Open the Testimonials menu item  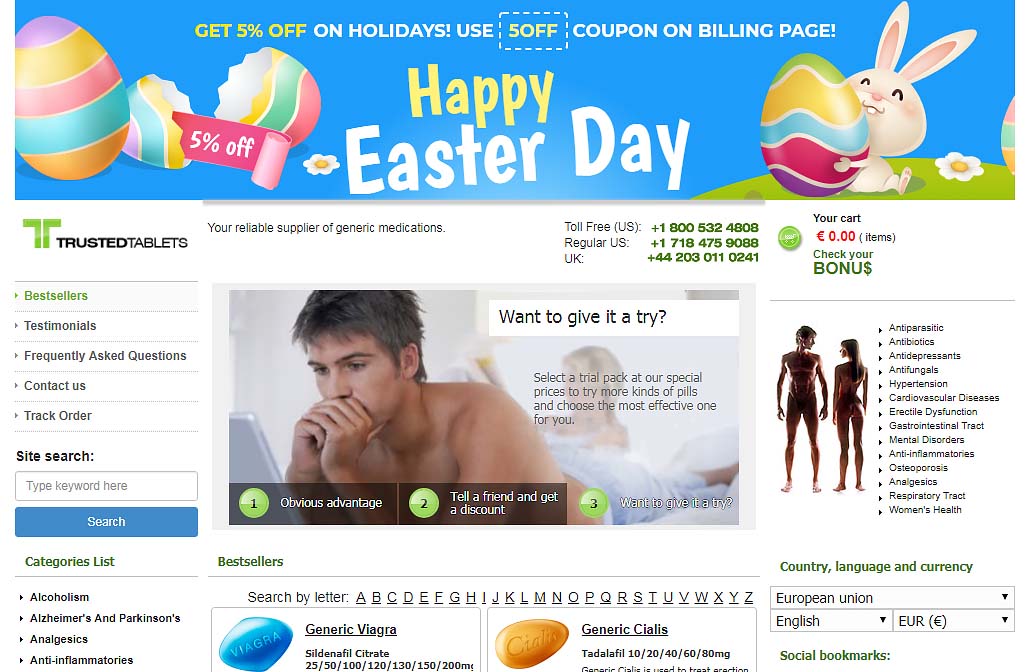point(60,326)
